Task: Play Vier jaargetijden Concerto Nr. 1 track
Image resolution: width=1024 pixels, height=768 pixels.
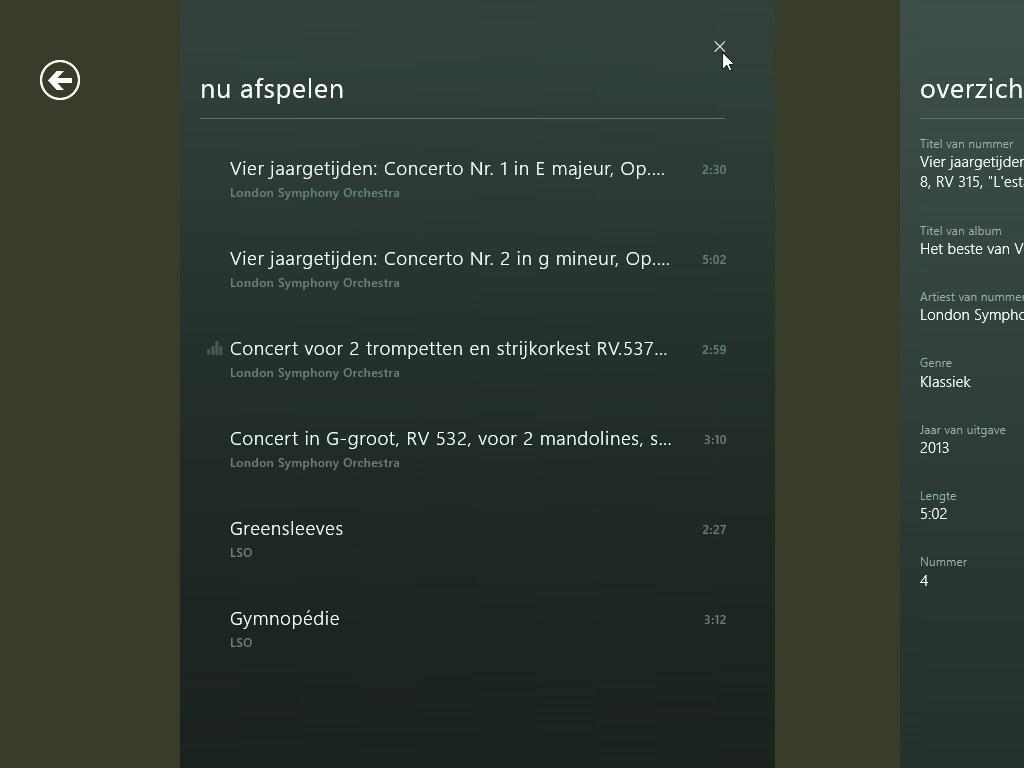Action: click(x=463, y=179)
